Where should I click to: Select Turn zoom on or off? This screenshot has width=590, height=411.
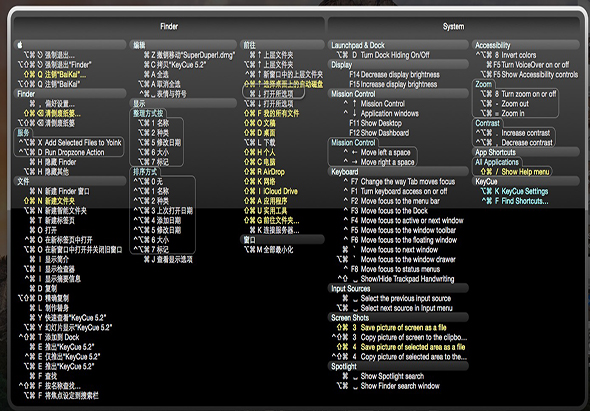click(x=518, y=94)
